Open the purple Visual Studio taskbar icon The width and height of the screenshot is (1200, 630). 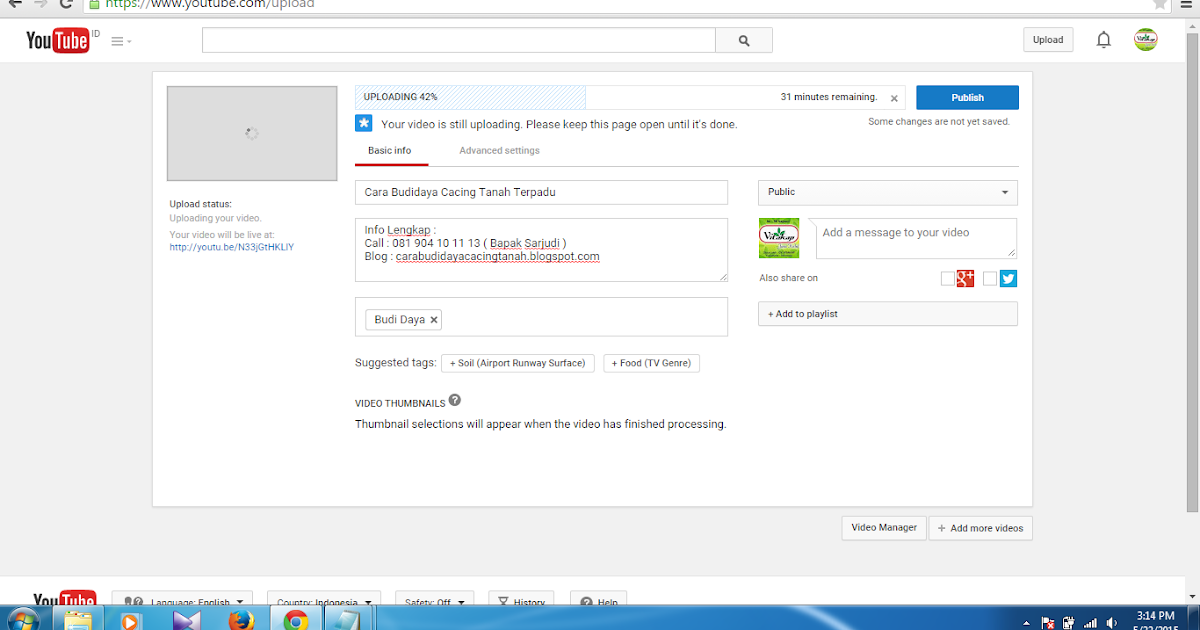coord(186,620)
